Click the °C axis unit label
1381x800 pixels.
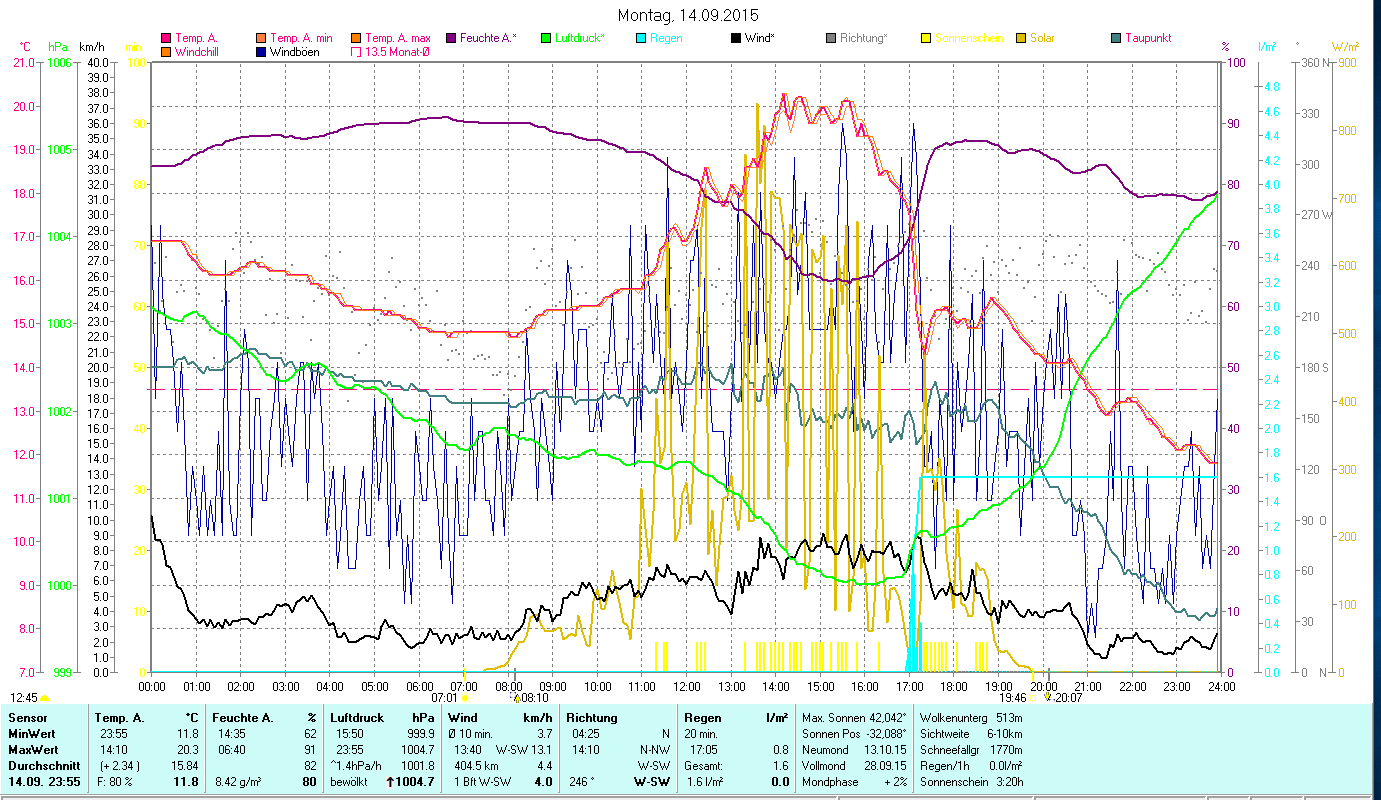[x=26, y=47]
